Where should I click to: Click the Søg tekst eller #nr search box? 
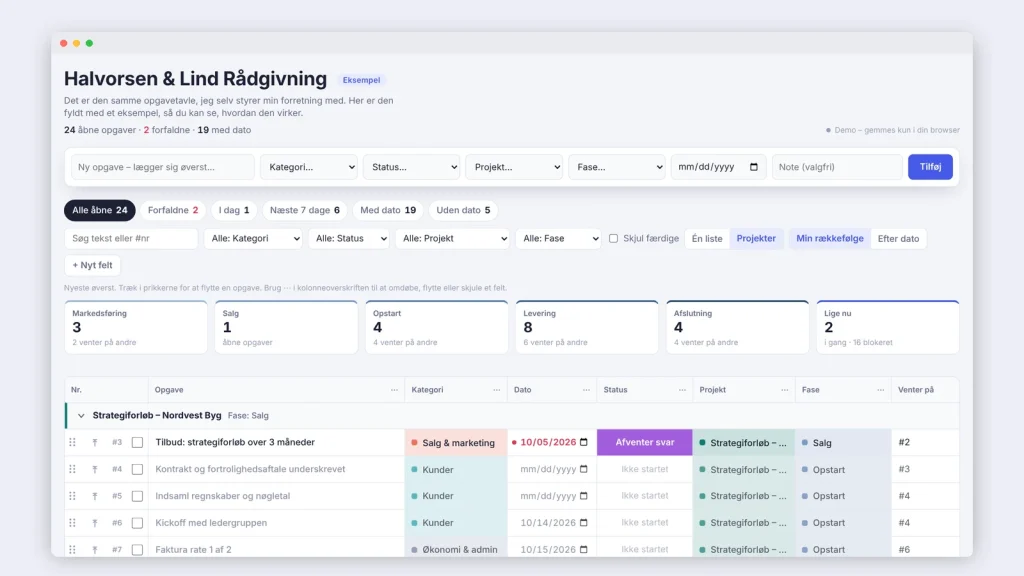pos(131,238)
